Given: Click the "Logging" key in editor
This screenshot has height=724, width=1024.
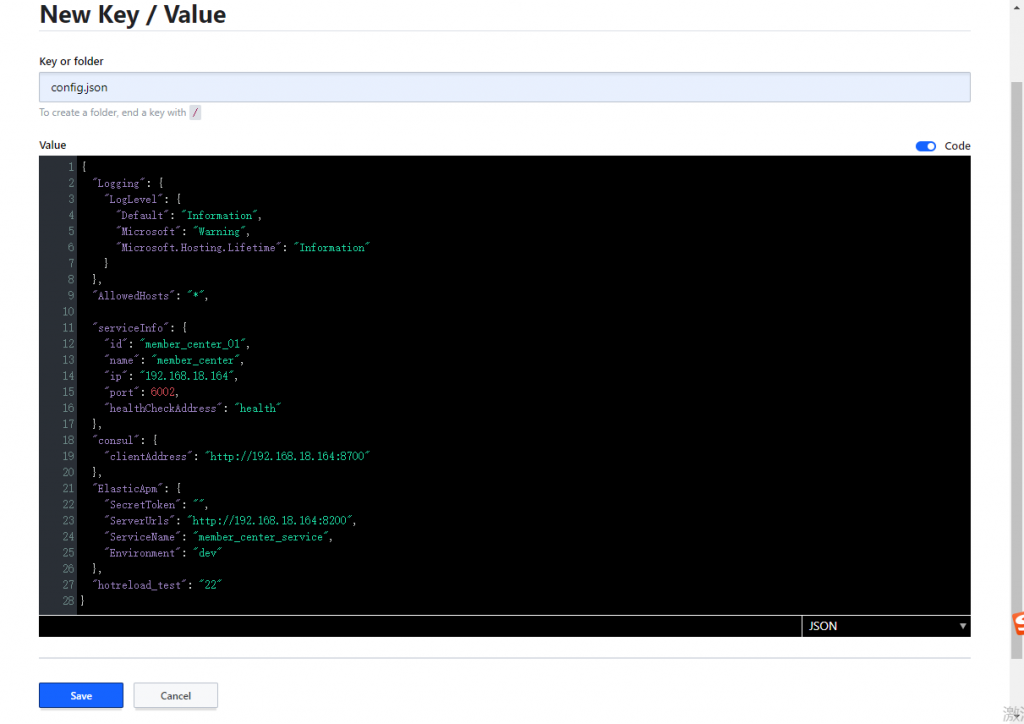Looking at the screenshot, I should 118,183.
